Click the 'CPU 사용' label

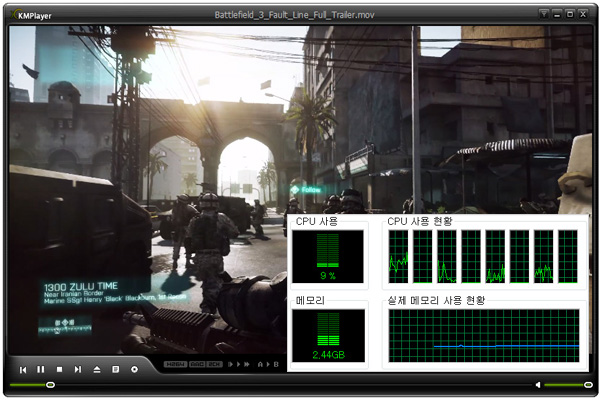point(317,221)
